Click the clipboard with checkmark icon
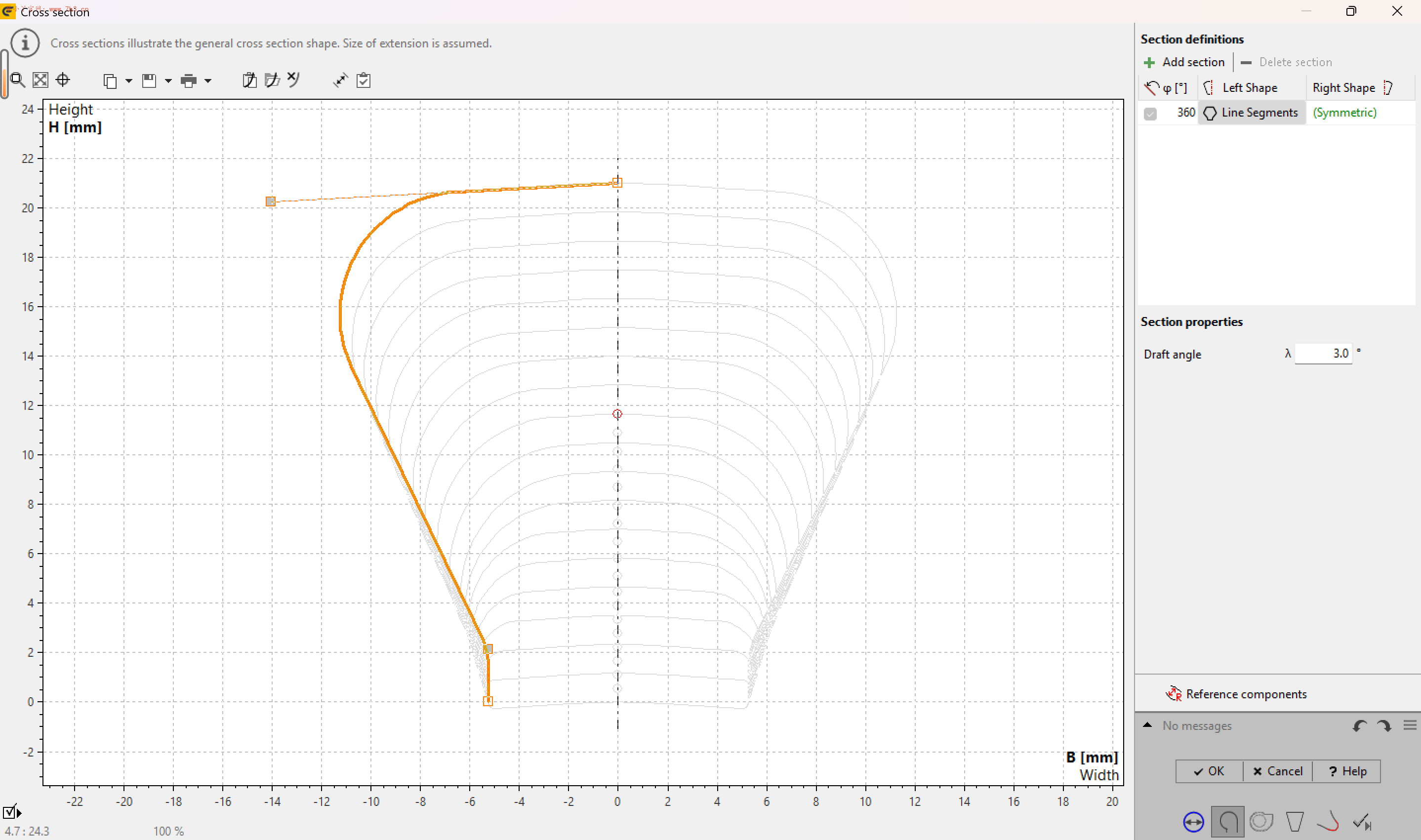This screenshot has height=840, width=1421. pyautogui.click(x=364, y=80)
